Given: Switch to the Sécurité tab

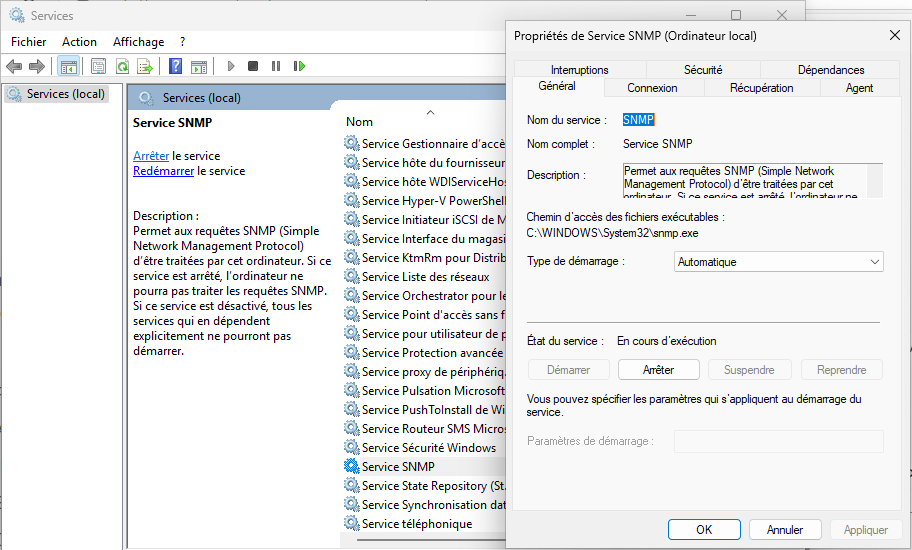Looking at the screenshot, I should point(703,70).
